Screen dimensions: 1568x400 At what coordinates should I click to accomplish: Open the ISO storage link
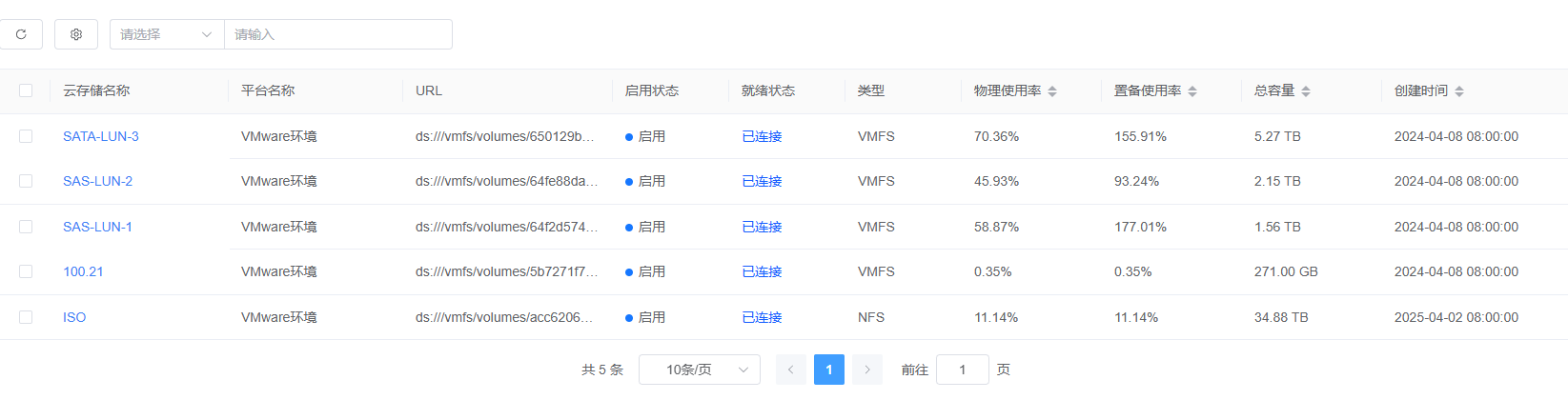(74, 317)
